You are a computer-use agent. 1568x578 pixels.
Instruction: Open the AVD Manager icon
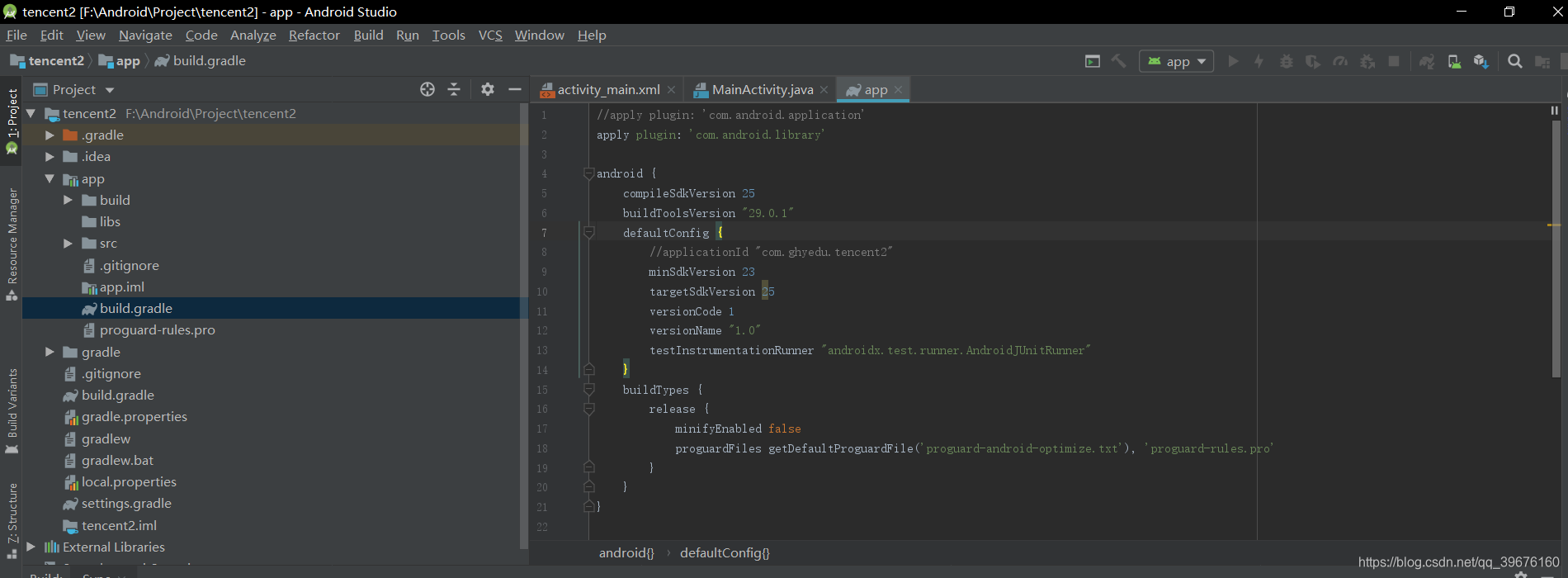[1454, 61]
